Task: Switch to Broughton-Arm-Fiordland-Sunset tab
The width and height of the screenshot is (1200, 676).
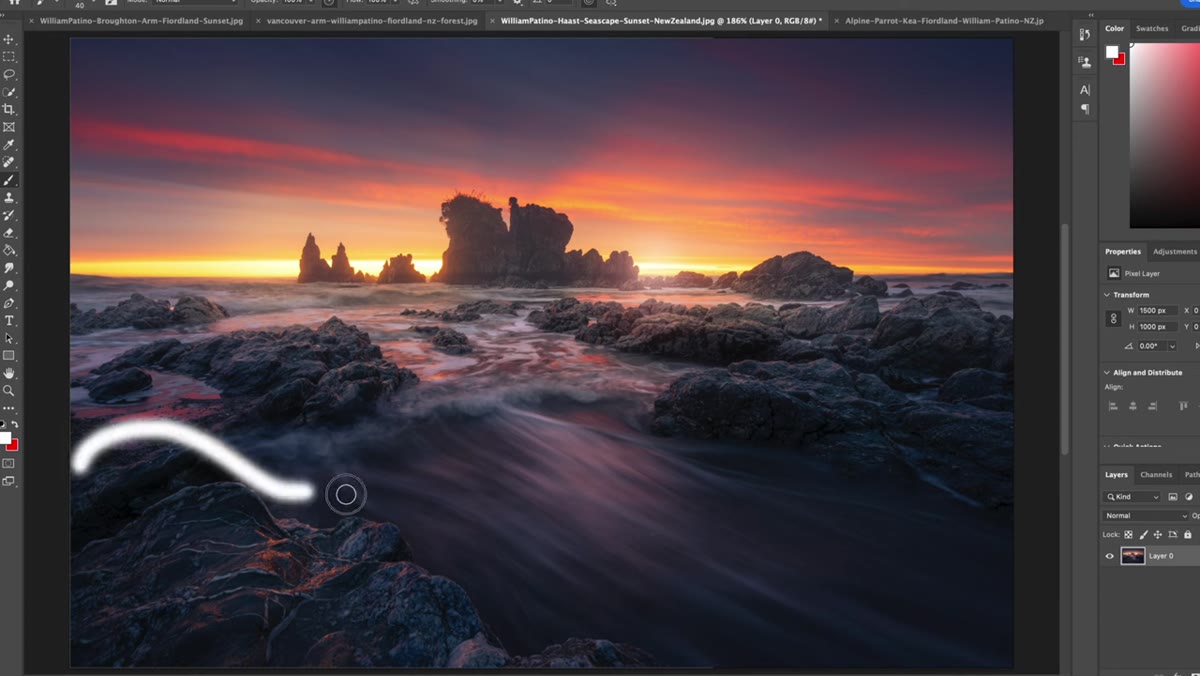Action: coord(141,20)
